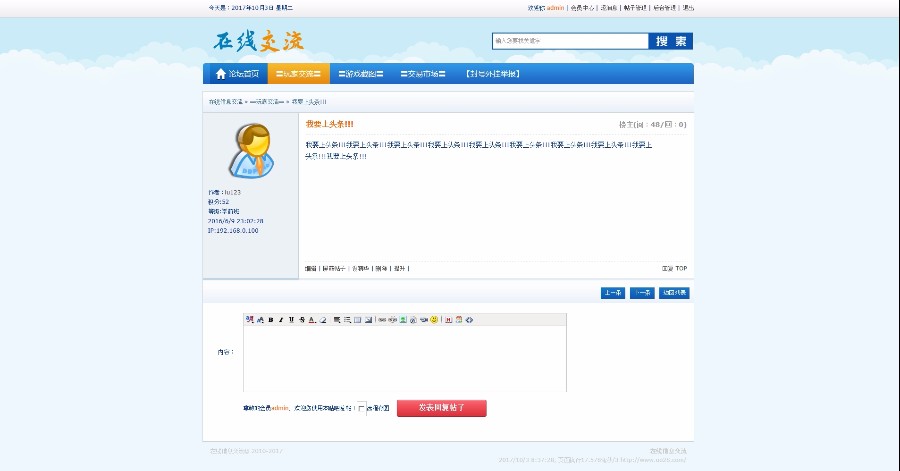
Task: Click the media insert icon before smiley
Action: coord(424,320)
